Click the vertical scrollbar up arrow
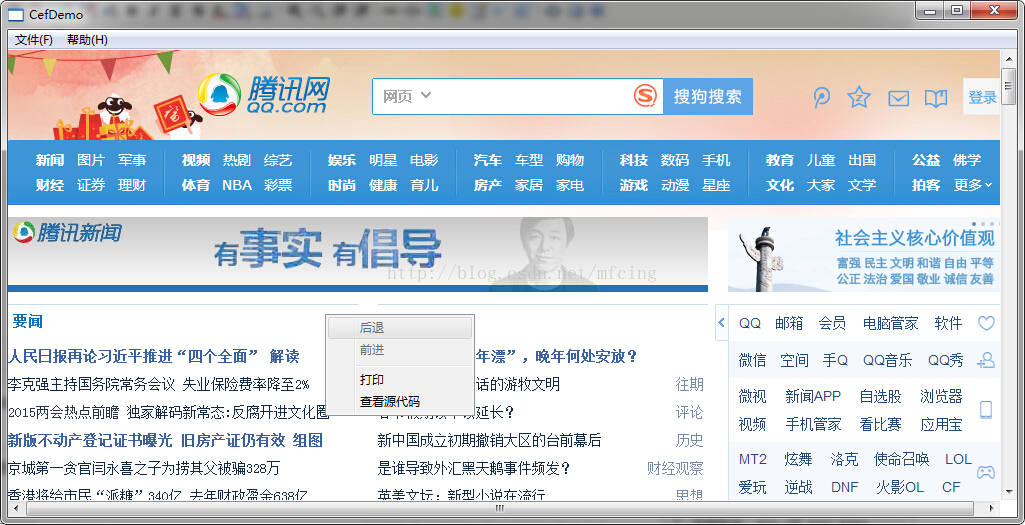The width and height of the screenshot is (1025, 525). [1007, 58]
